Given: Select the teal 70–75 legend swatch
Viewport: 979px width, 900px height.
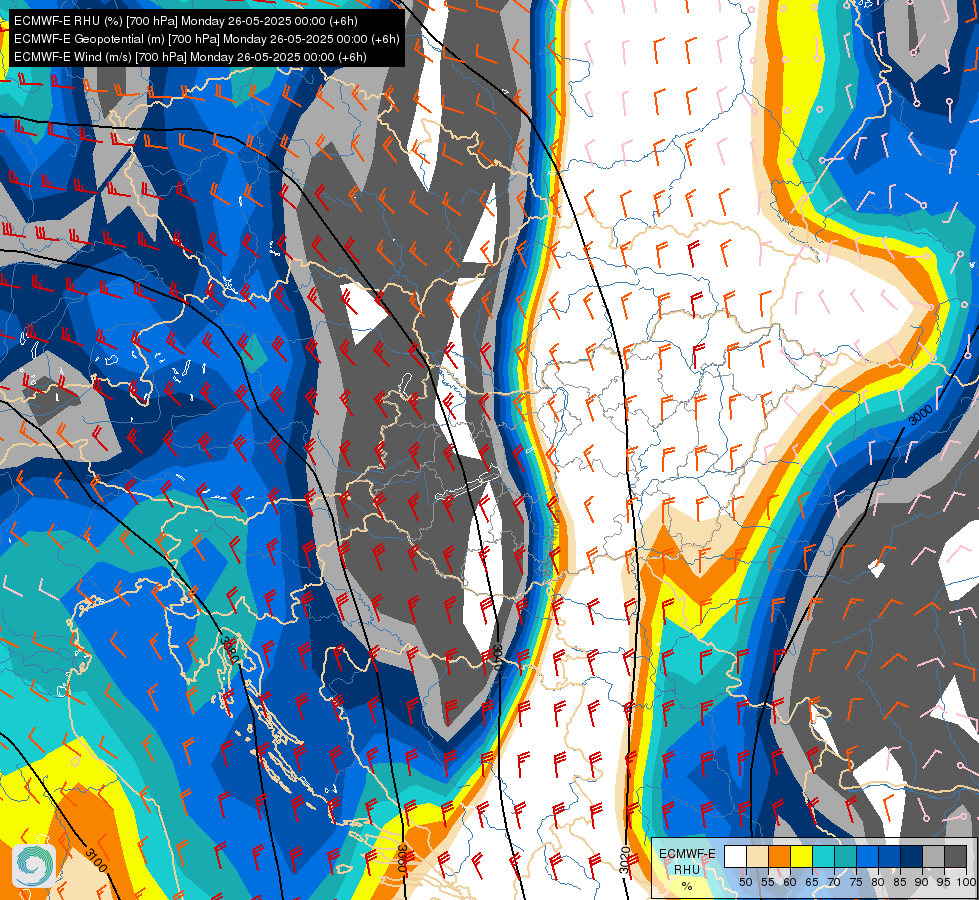Looking at the screenshot, I should [x=845, y=856].
